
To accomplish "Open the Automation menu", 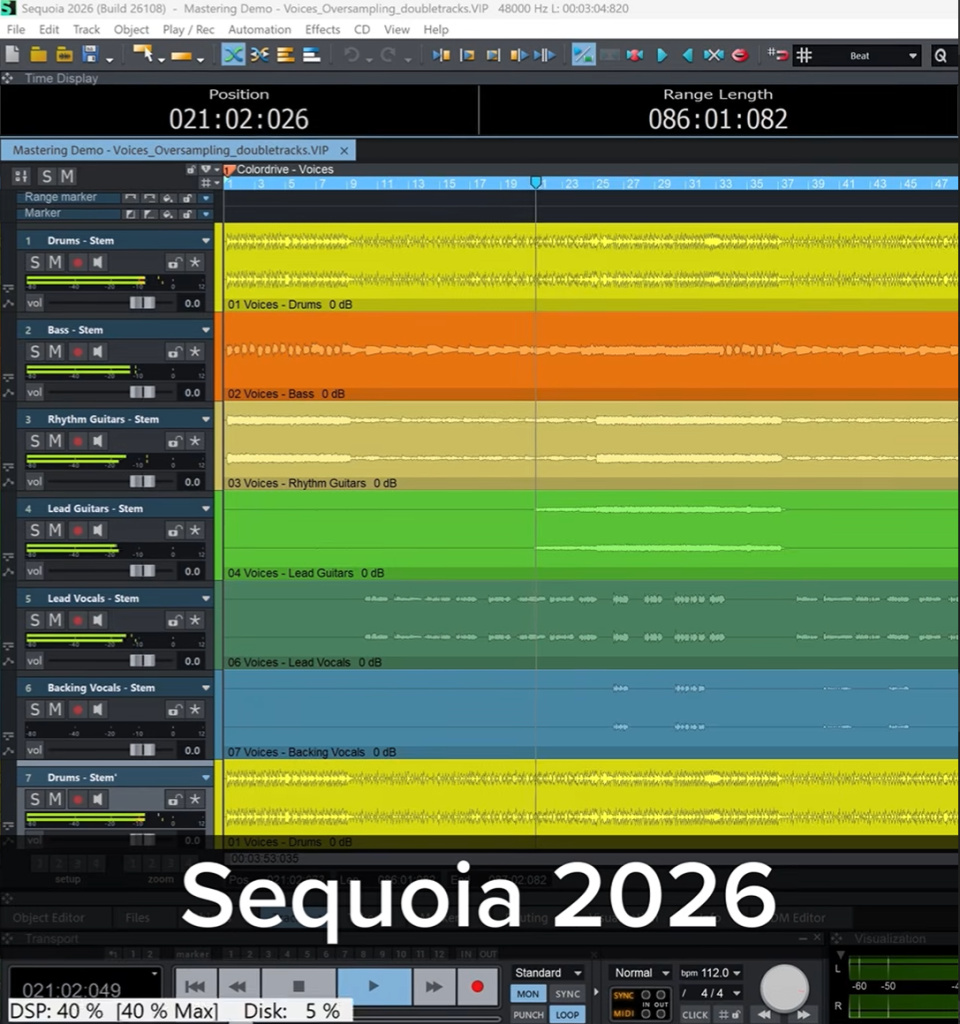I will [x=259, y=29].
